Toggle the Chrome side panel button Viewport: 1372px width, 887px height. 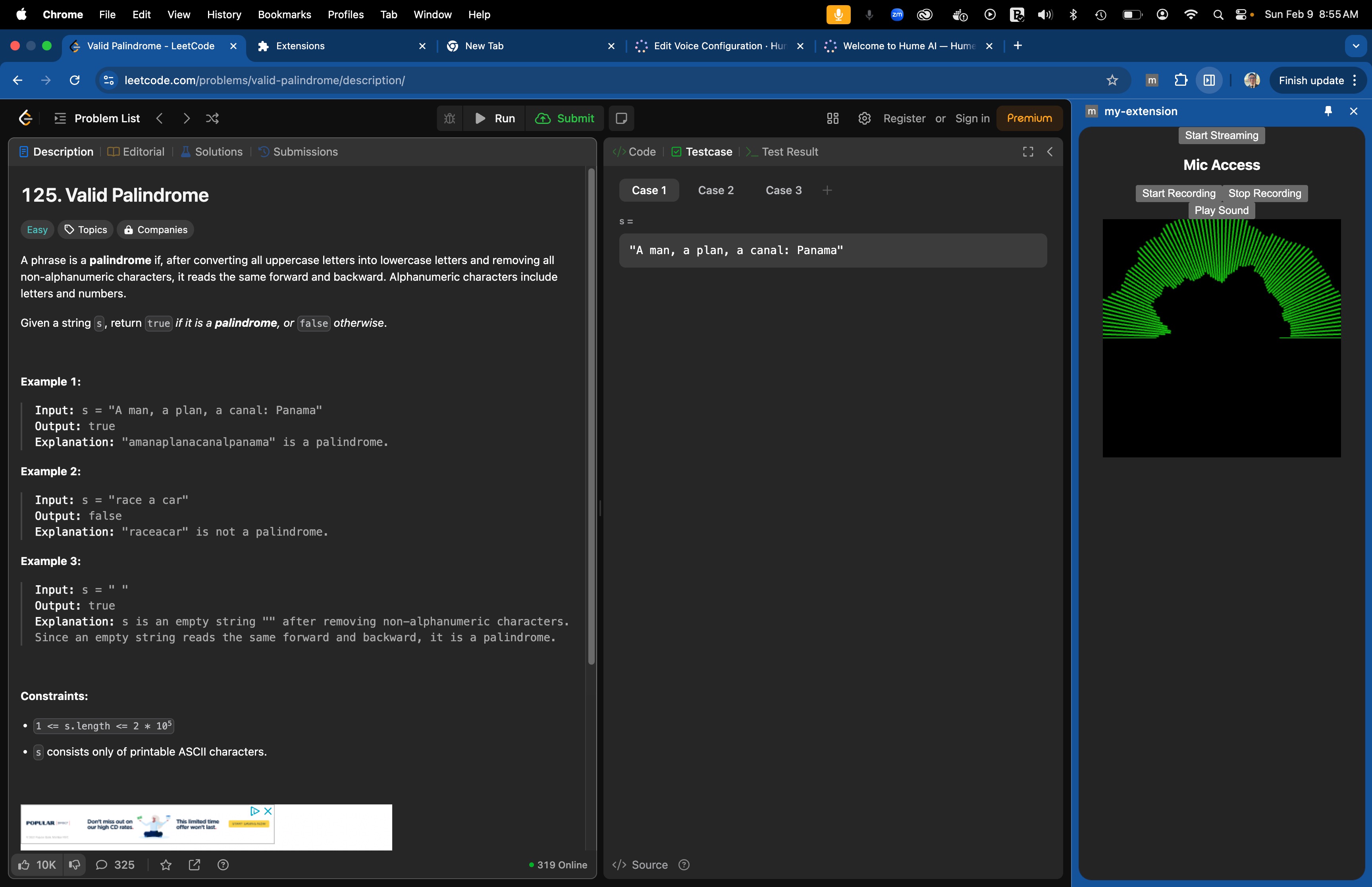coord(1209,80)
